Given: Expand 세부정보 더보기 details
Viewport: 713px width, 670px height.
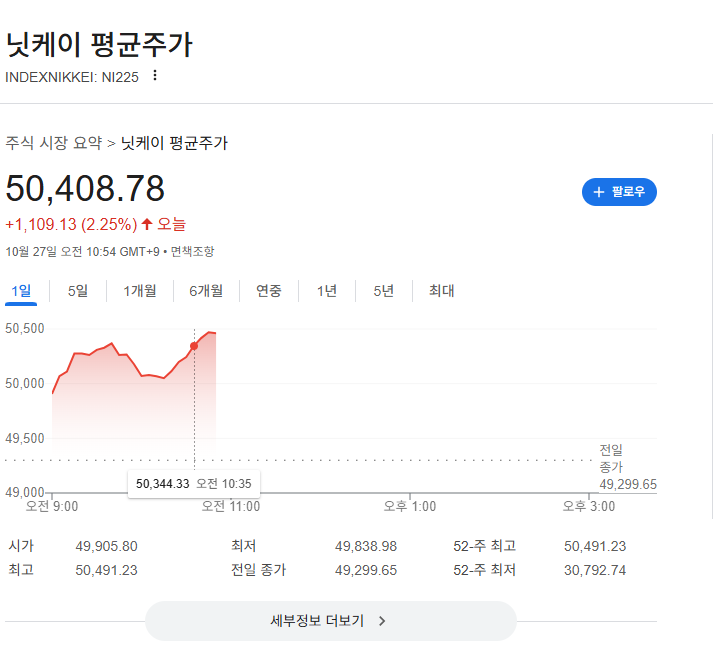Looking at the screenshot, I should click(330, 621).
